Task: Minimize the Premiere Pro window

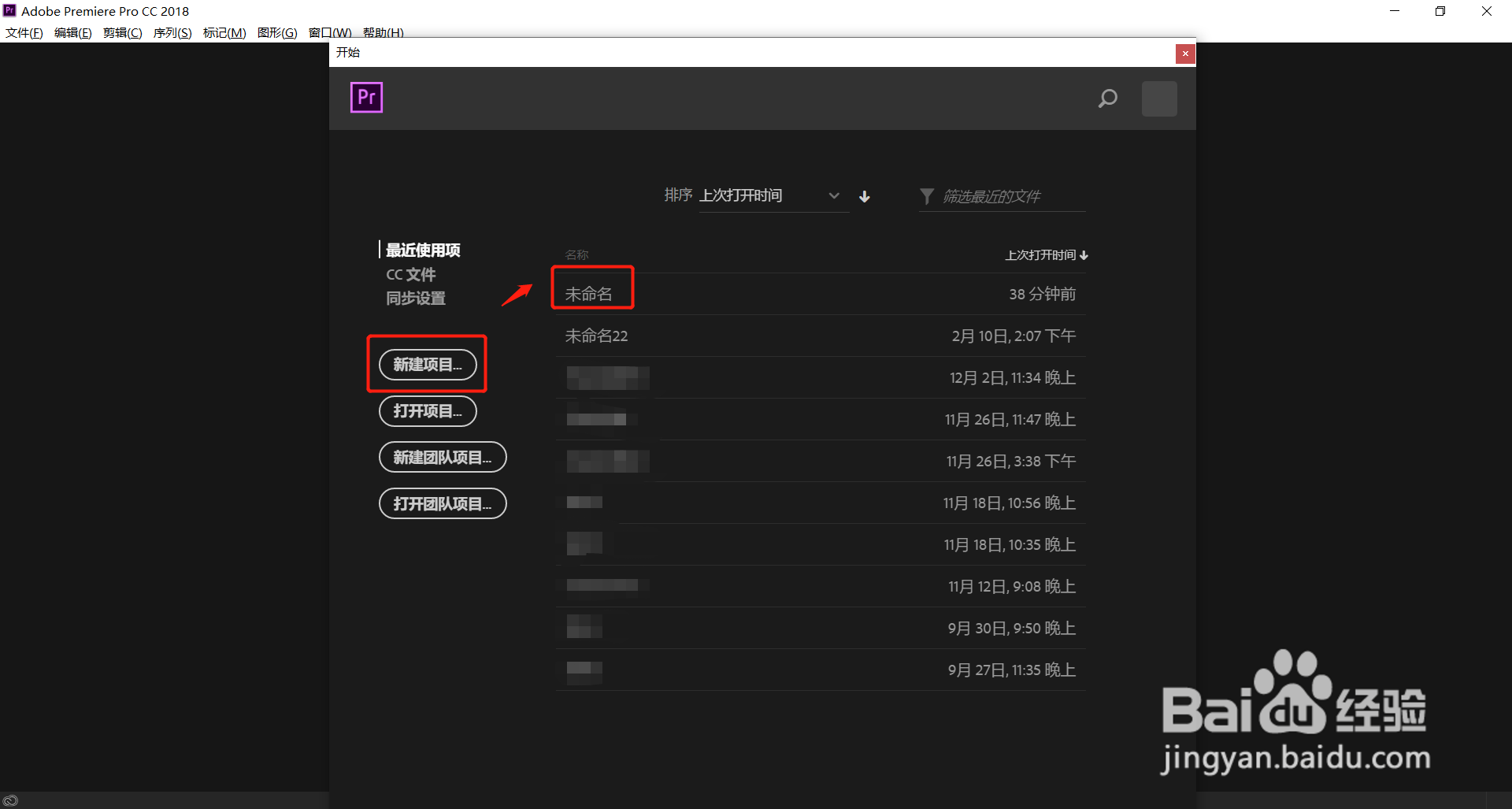Action: (x=1395, y=11)
